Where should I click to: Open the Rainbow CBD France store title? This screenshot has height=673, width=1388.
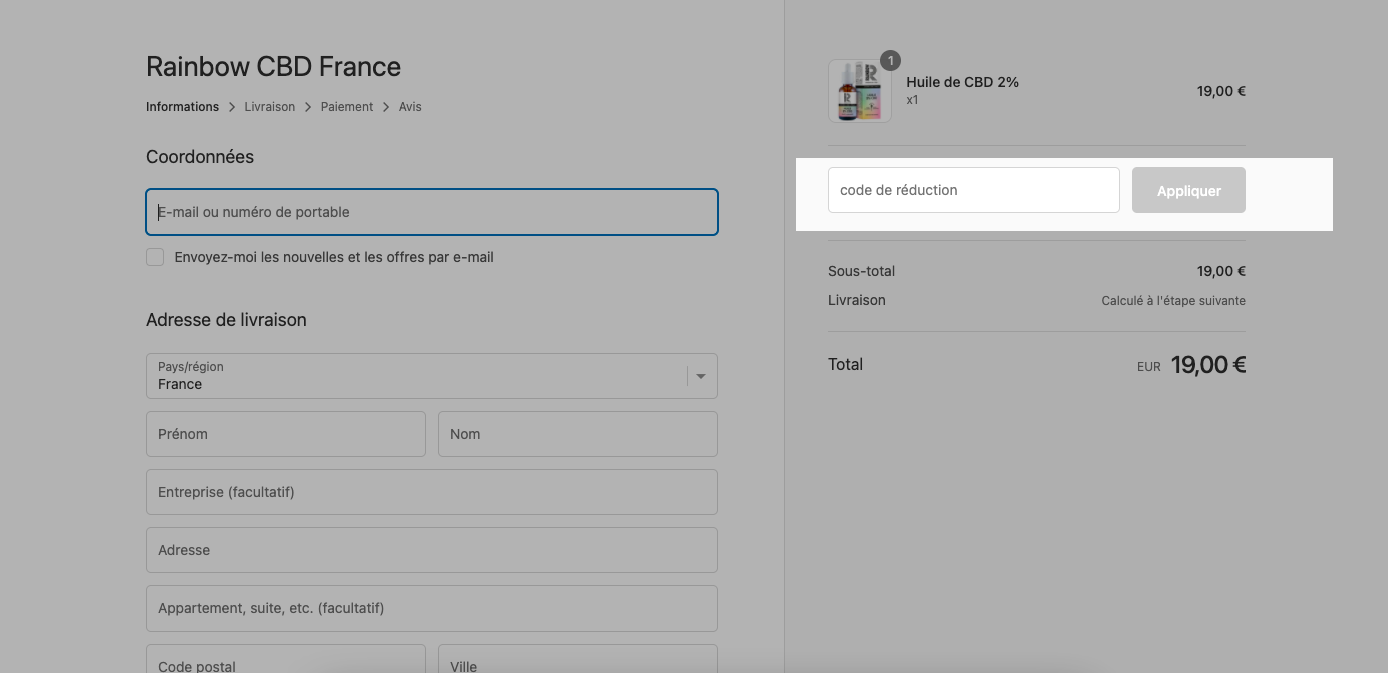point(273,67)
